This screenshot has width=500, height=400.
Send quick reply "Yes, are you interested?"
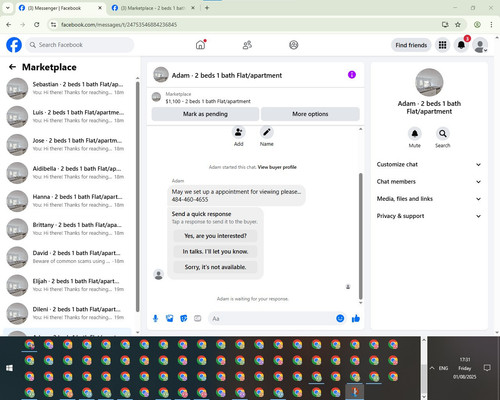pyautogui.click(x=215, y=236)
